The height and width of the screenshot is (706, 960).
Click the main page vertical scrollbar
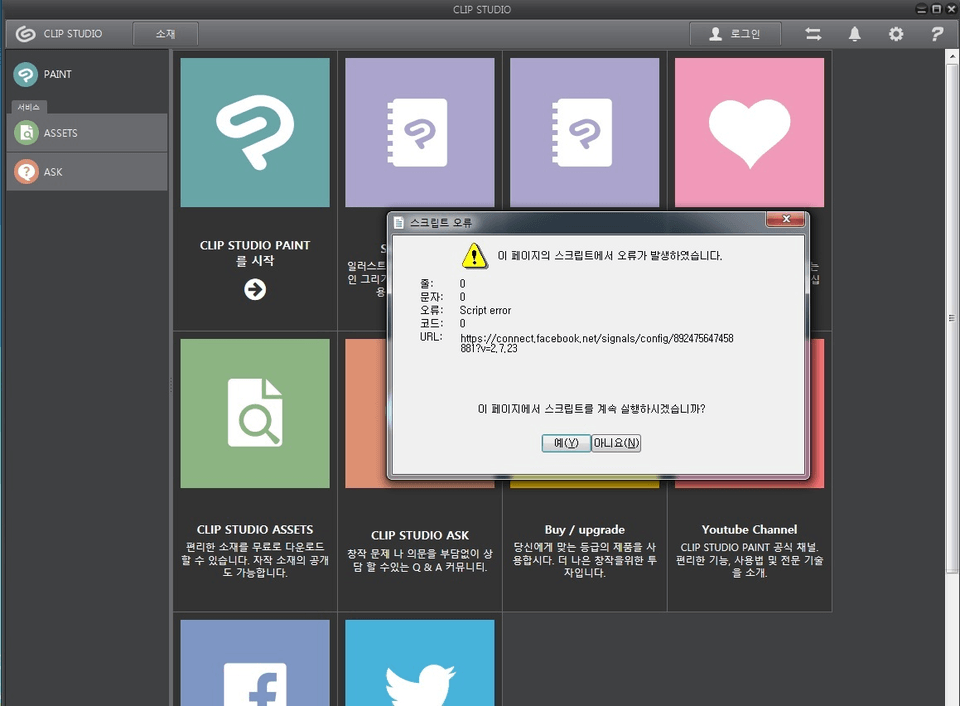click(951, 318)
